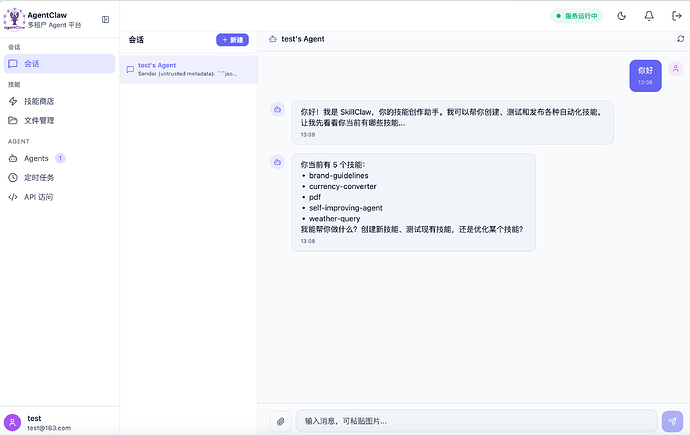
Task: Open API 访问 in the sidebar
Action: click(59, 197)
